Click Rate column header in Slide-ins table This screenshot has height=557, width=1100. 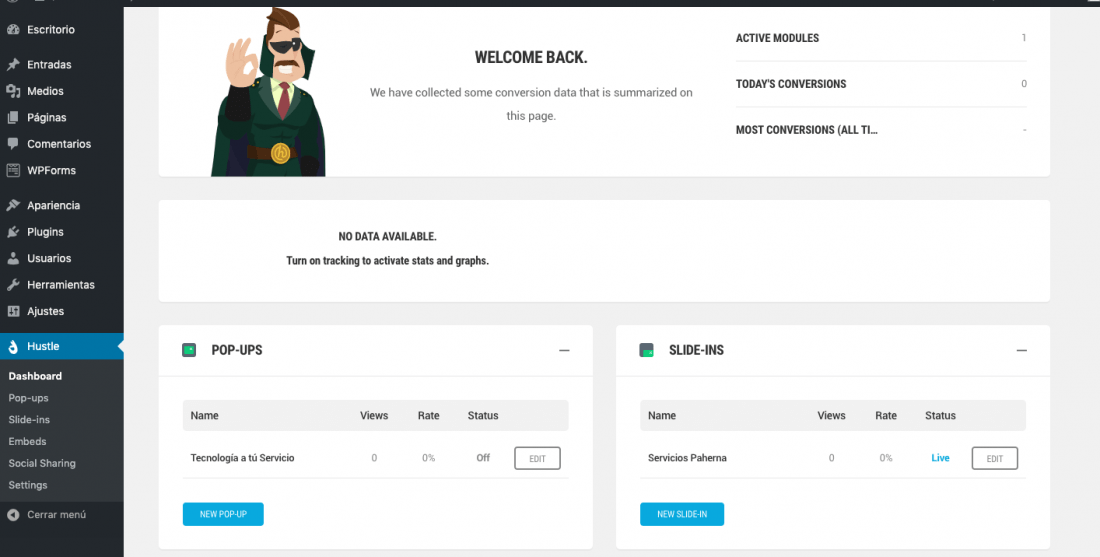click(x=886, y=415)
